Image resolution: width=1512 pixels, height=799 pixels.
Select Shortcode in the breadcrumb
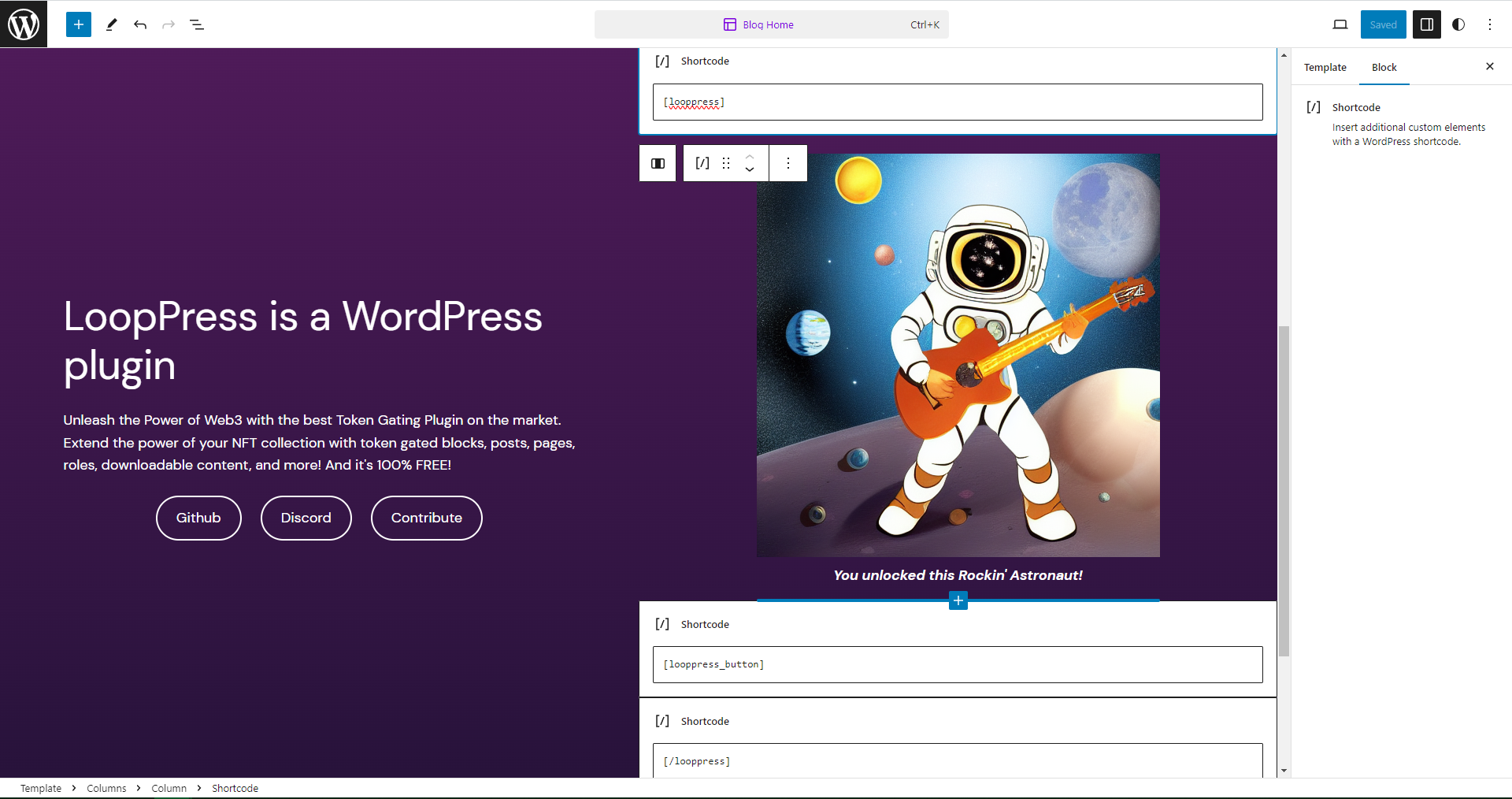pos(235,788)
